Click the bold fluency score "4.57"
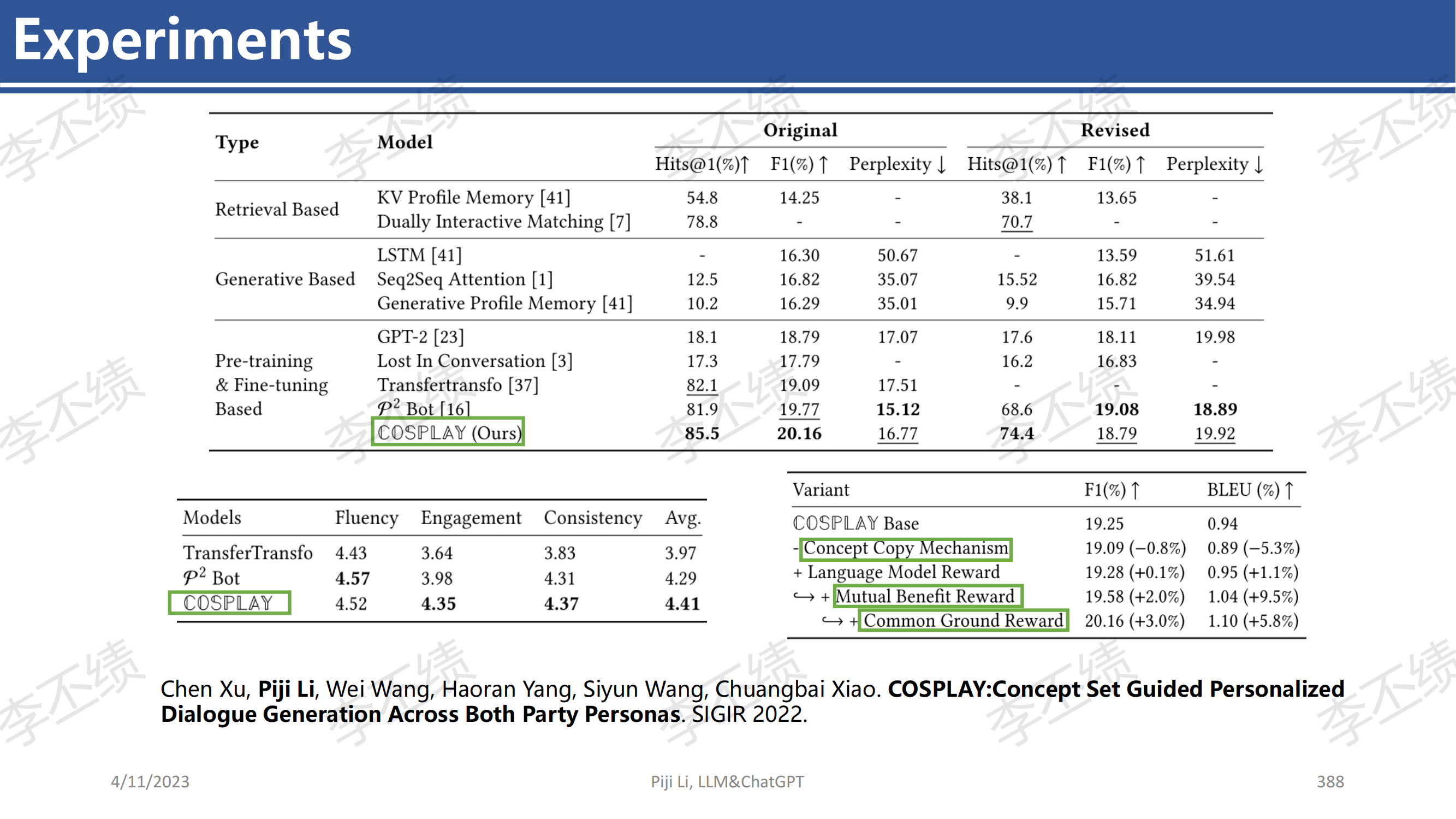 [x=353, y=579]
